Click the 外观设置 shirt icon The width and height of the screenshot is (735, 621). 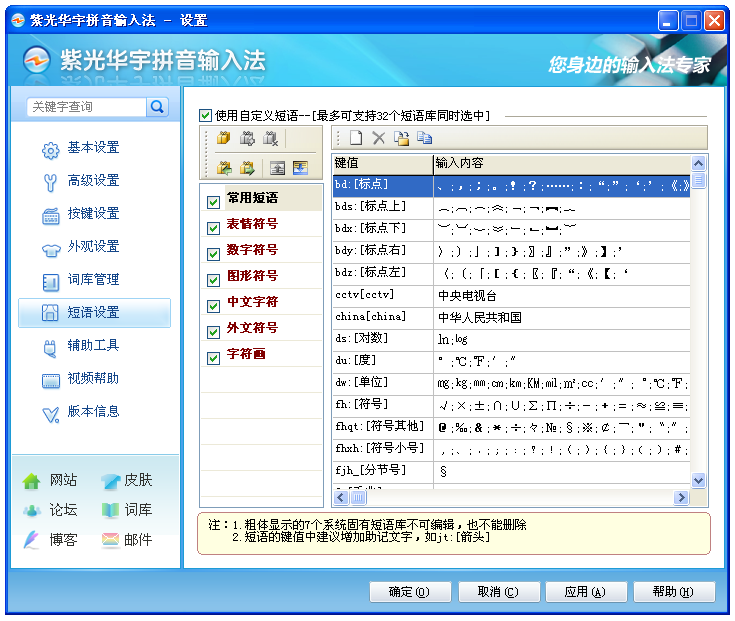pos(51,250)
